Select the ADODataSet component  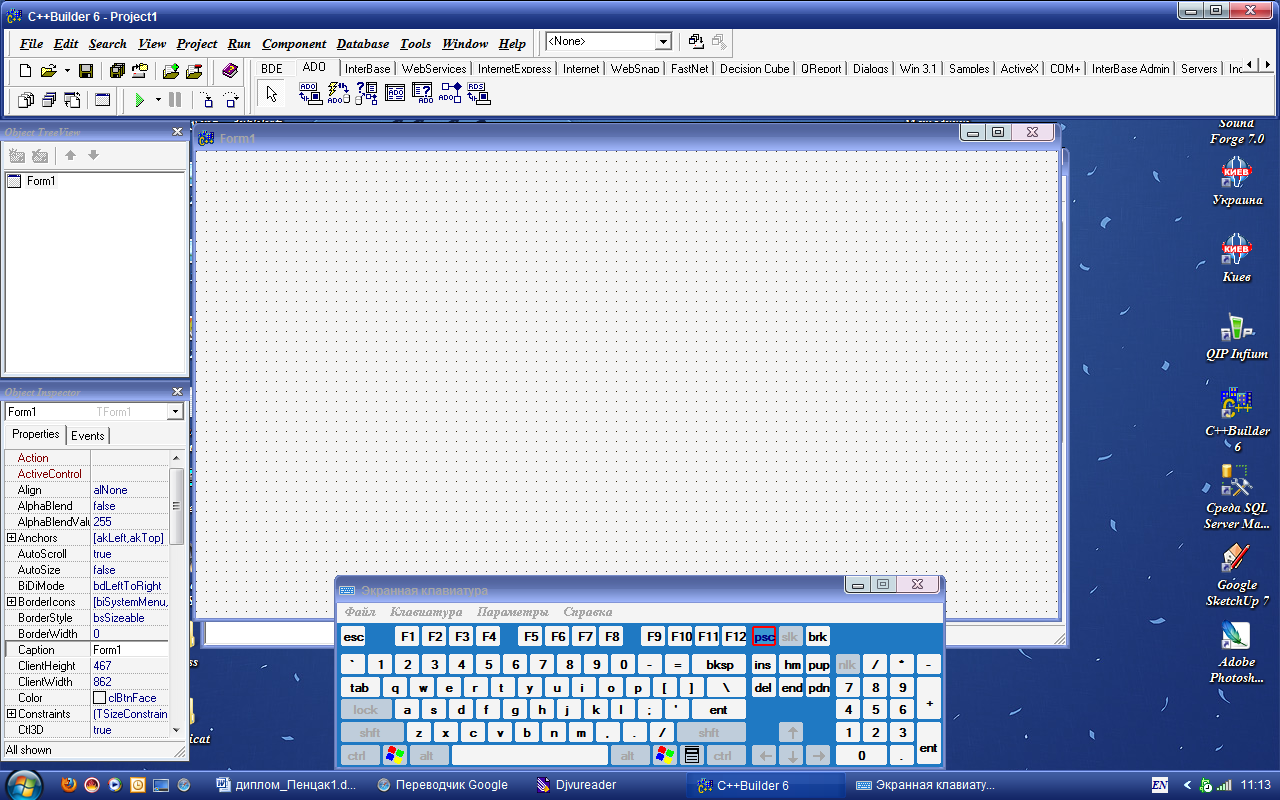pos(366,94)
